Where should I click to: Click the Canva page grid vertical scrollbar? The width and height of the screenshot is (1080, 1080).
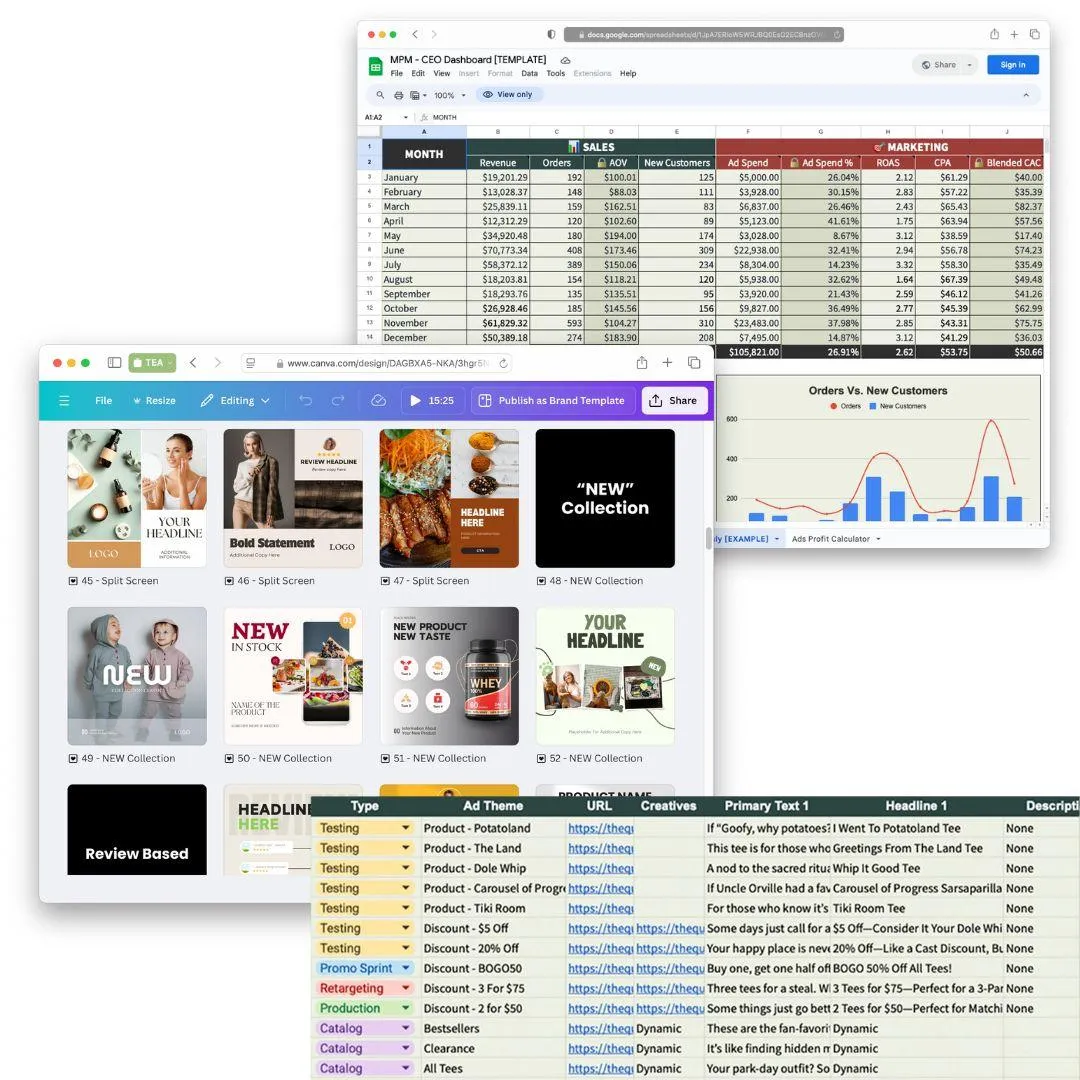(709, 538)
